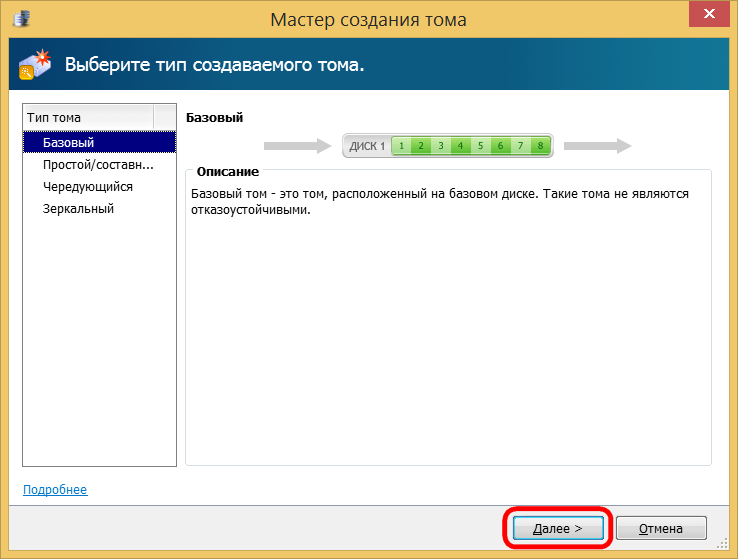Select the Простой/составной volume type
Screen dimensions: 738x559
(x=97, y=165)
